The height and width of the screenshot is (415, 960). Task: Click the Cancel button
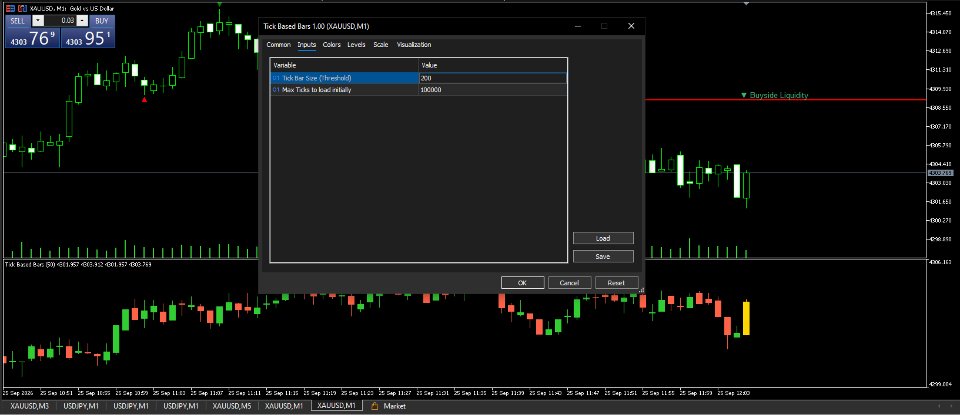[569, 283]
